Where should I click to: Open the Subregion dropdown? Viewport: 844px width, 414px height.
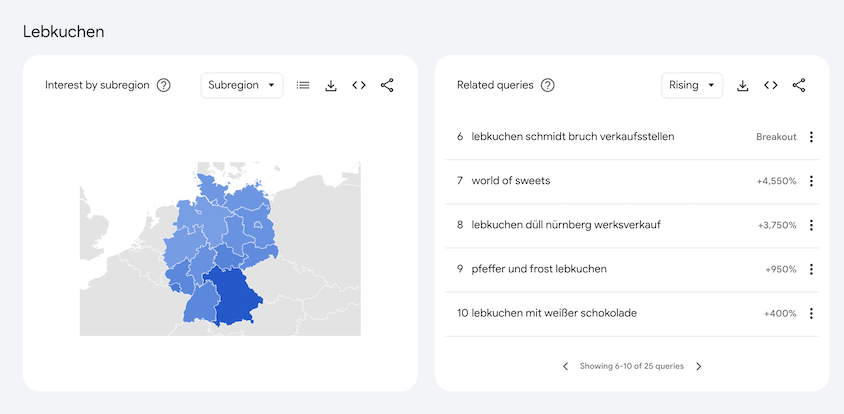(x=242, y=85)
